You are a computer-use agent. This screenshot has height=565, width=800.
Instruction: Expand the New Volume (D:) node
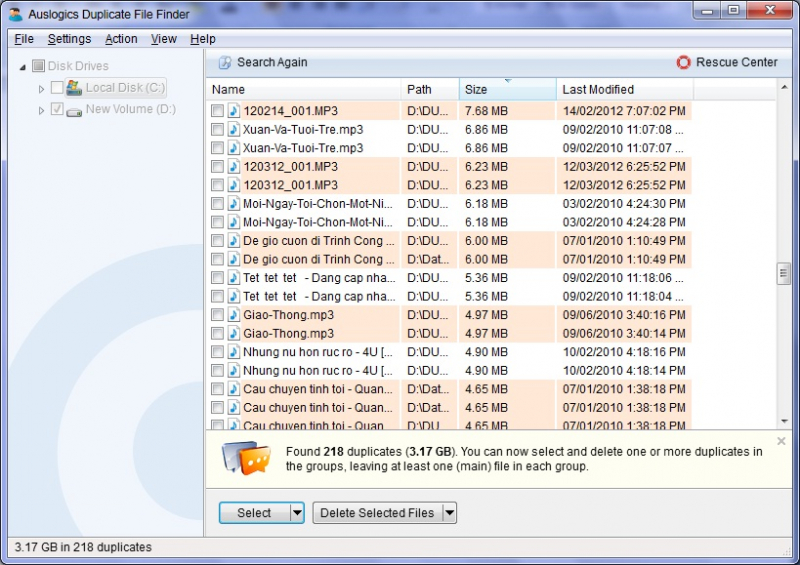(41, 110)
